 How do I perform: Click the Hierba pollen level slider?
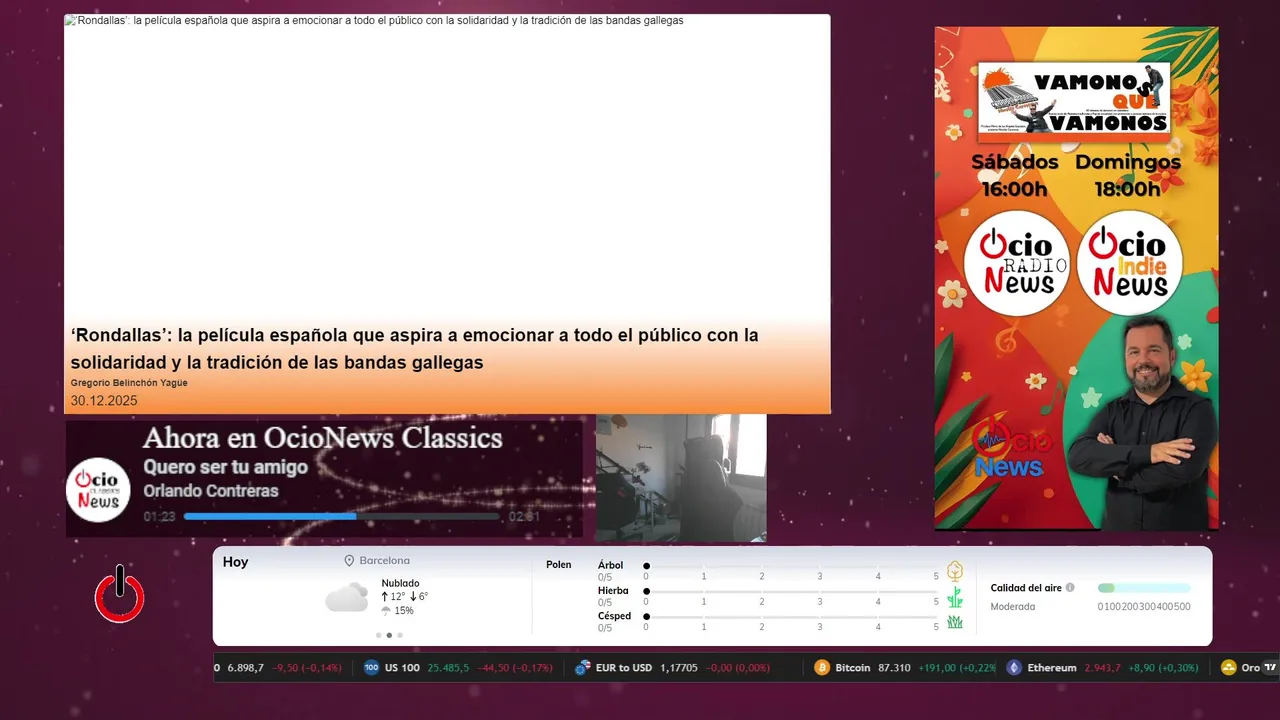point(791,591)
